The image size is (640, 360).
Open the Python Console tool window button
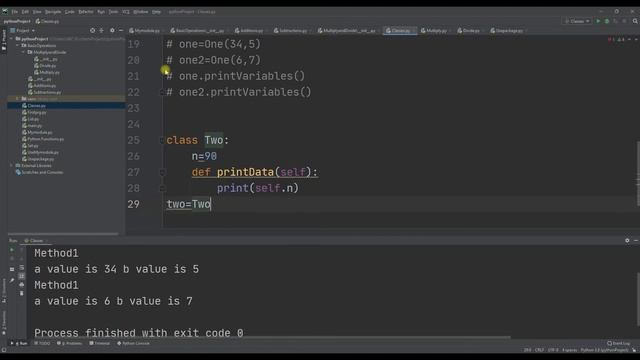[x=133, y=344]
